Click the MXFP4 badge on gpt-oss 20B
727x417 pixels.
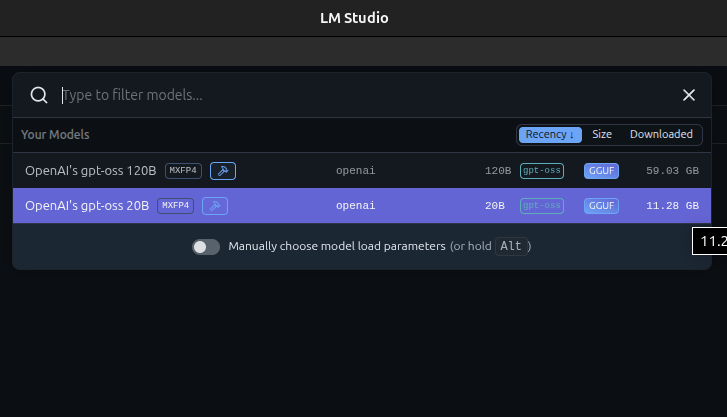(x=175, y=206)
